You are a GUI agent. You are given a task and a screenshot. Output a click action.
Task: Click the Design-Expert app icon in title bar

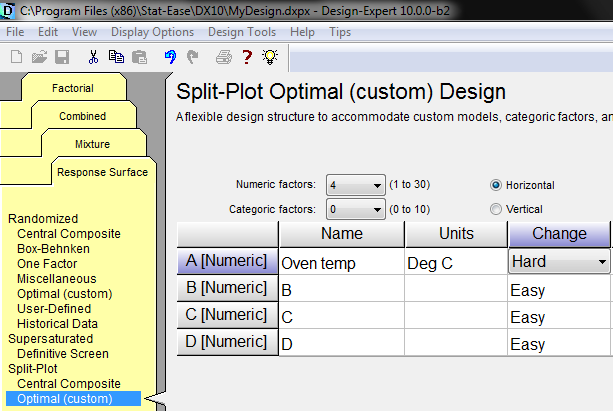tap(7, 10)
